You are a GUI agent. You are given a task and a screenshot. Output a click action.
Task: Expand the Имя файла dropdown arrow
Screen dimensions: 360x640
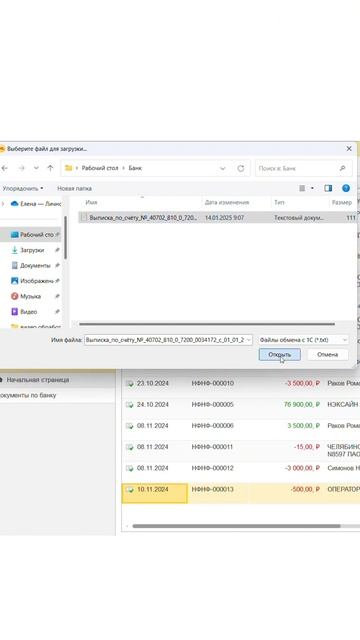click(x=249, y=340)
